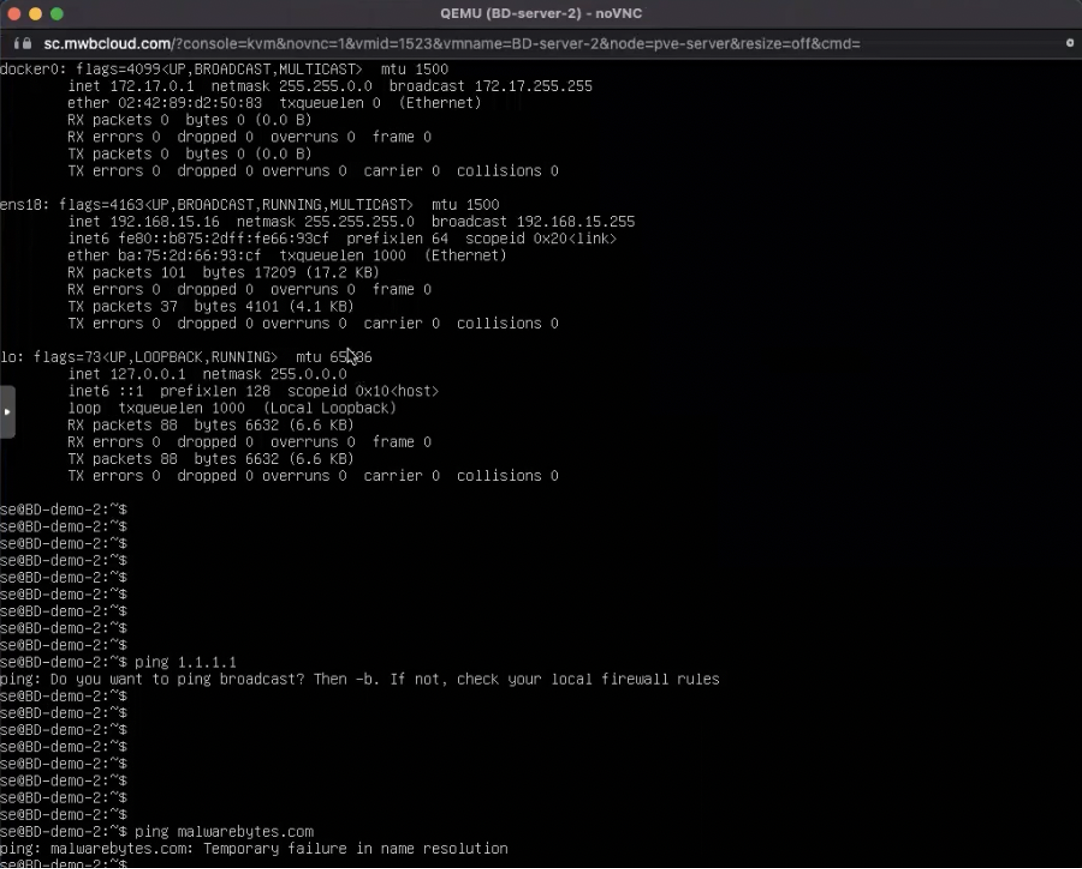
Task: Expand the noVNC control bar handle
Action: 7,412
